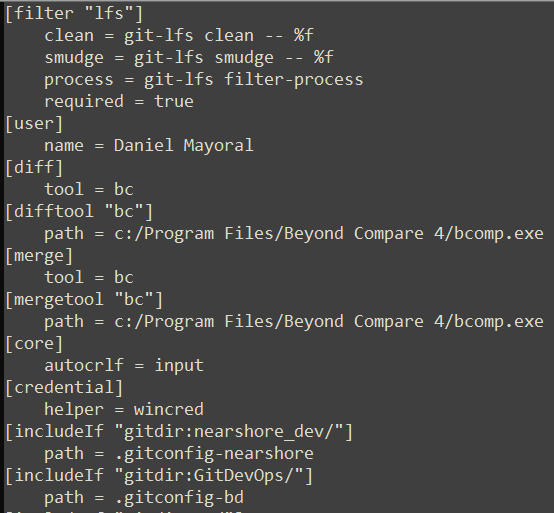
Task: Click the [credential] section header
Action: tap(64, 388)
